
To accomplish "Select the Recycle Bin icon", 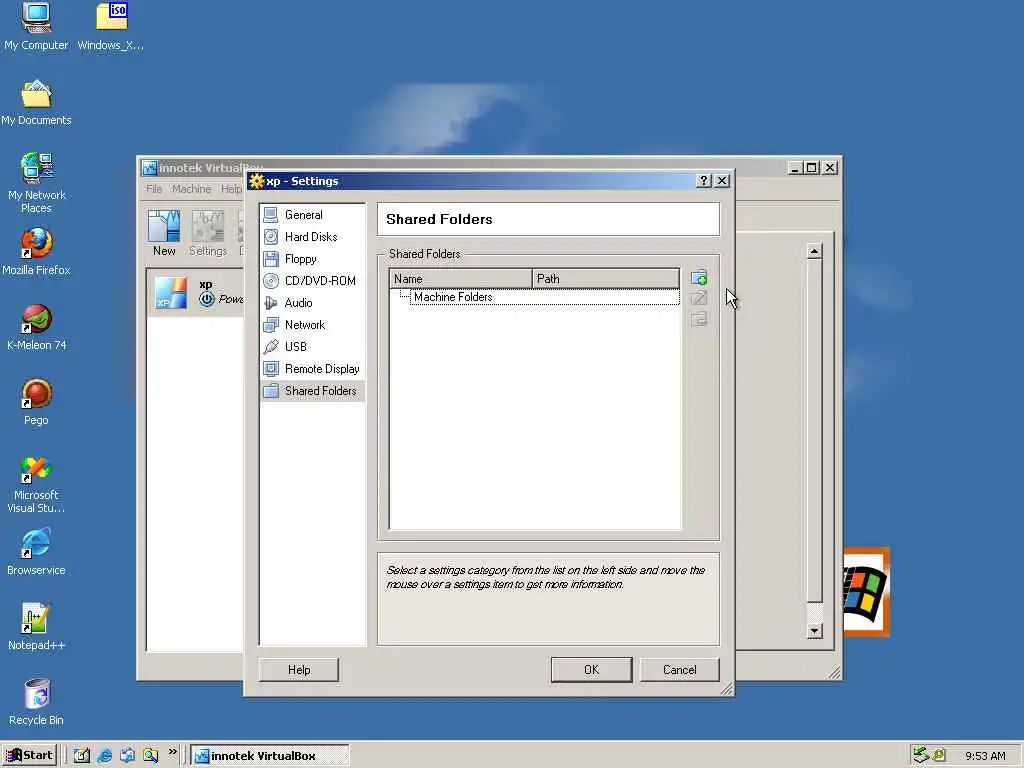I will coord(36,703).
